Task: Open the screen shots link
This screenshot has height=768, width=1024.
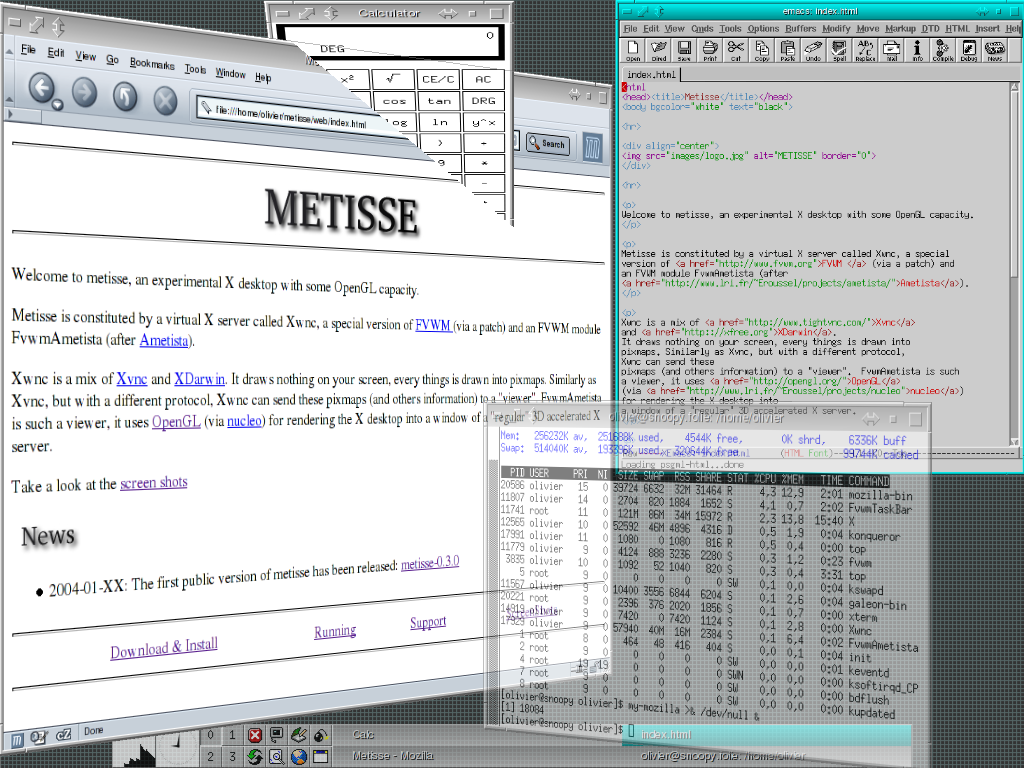Action: (153, 482)
